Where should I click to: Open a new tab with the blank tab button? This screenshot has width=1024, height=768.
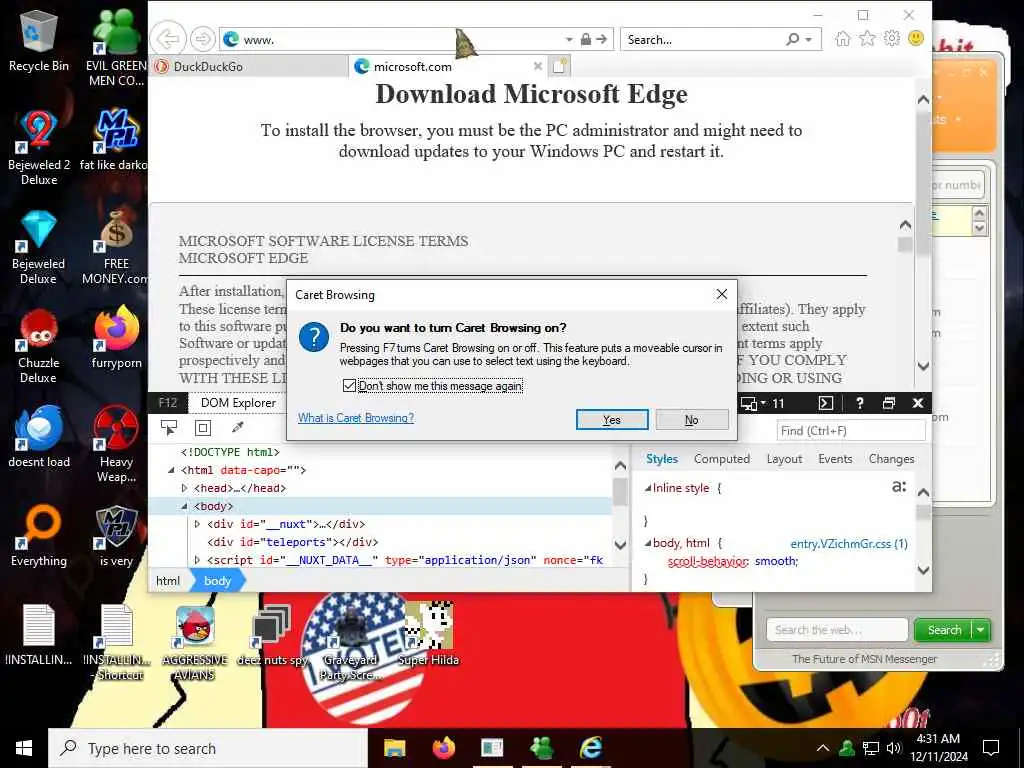click(x=560, y=66)
